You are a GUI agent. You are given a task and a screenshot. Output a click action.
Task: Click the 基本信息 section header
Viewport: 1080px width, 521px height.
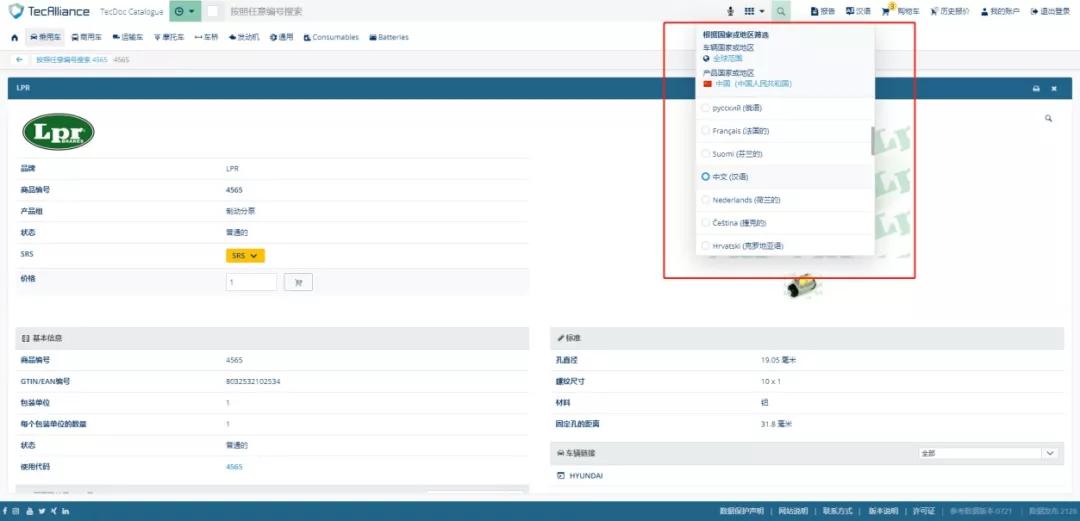click(x=272, y=338)
